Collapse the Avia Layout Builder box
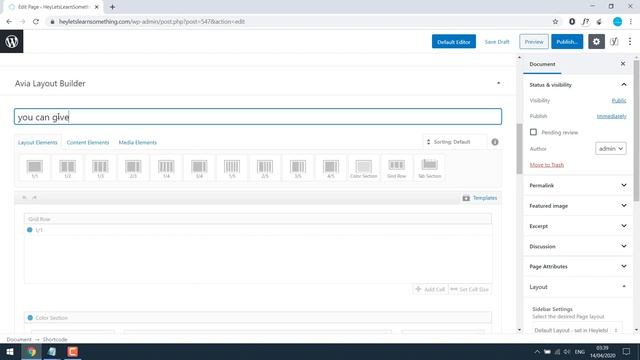 498,83
